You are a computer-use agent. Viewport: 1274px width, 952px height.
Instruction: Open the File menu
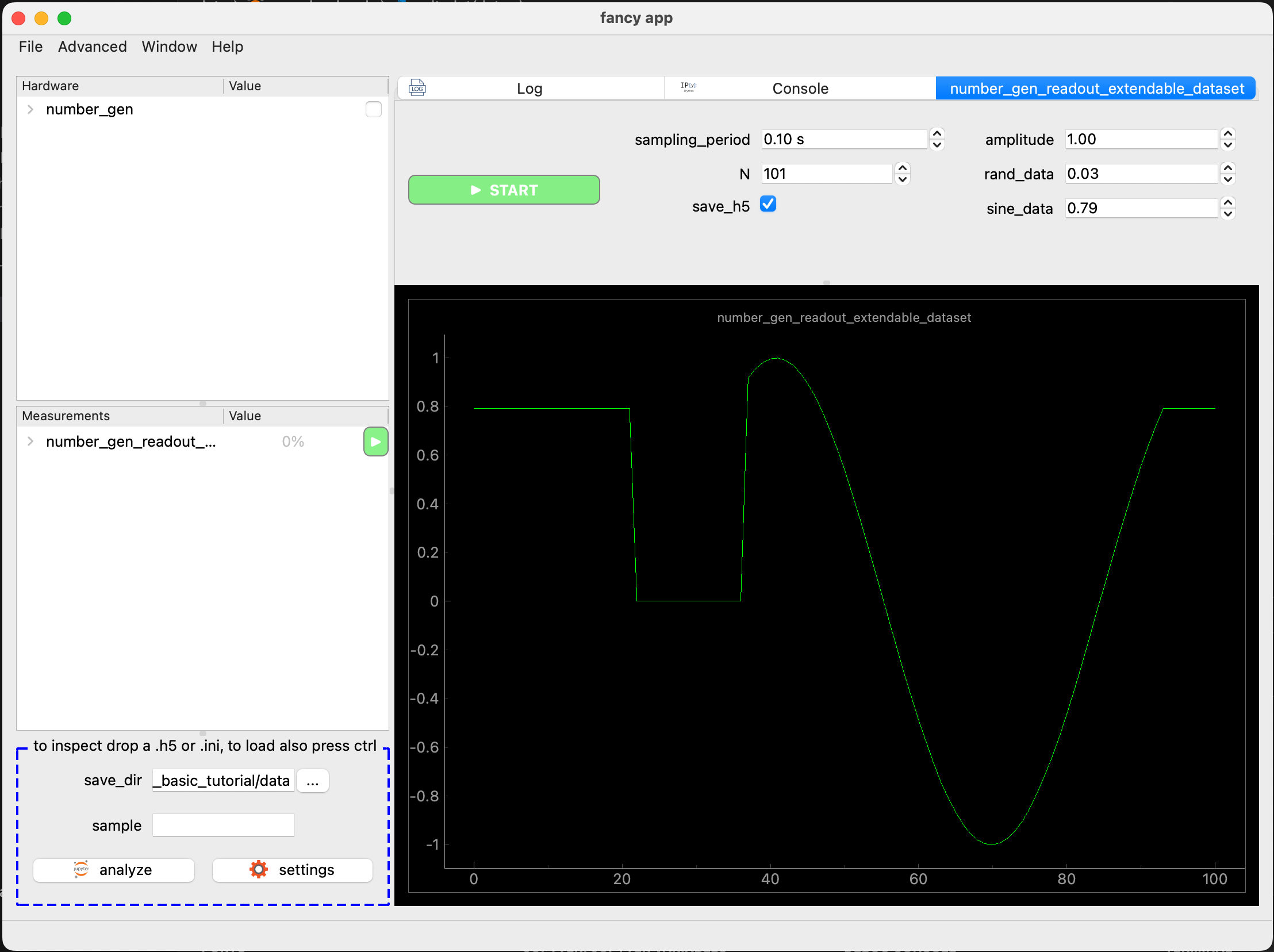(x=30, y=47)
